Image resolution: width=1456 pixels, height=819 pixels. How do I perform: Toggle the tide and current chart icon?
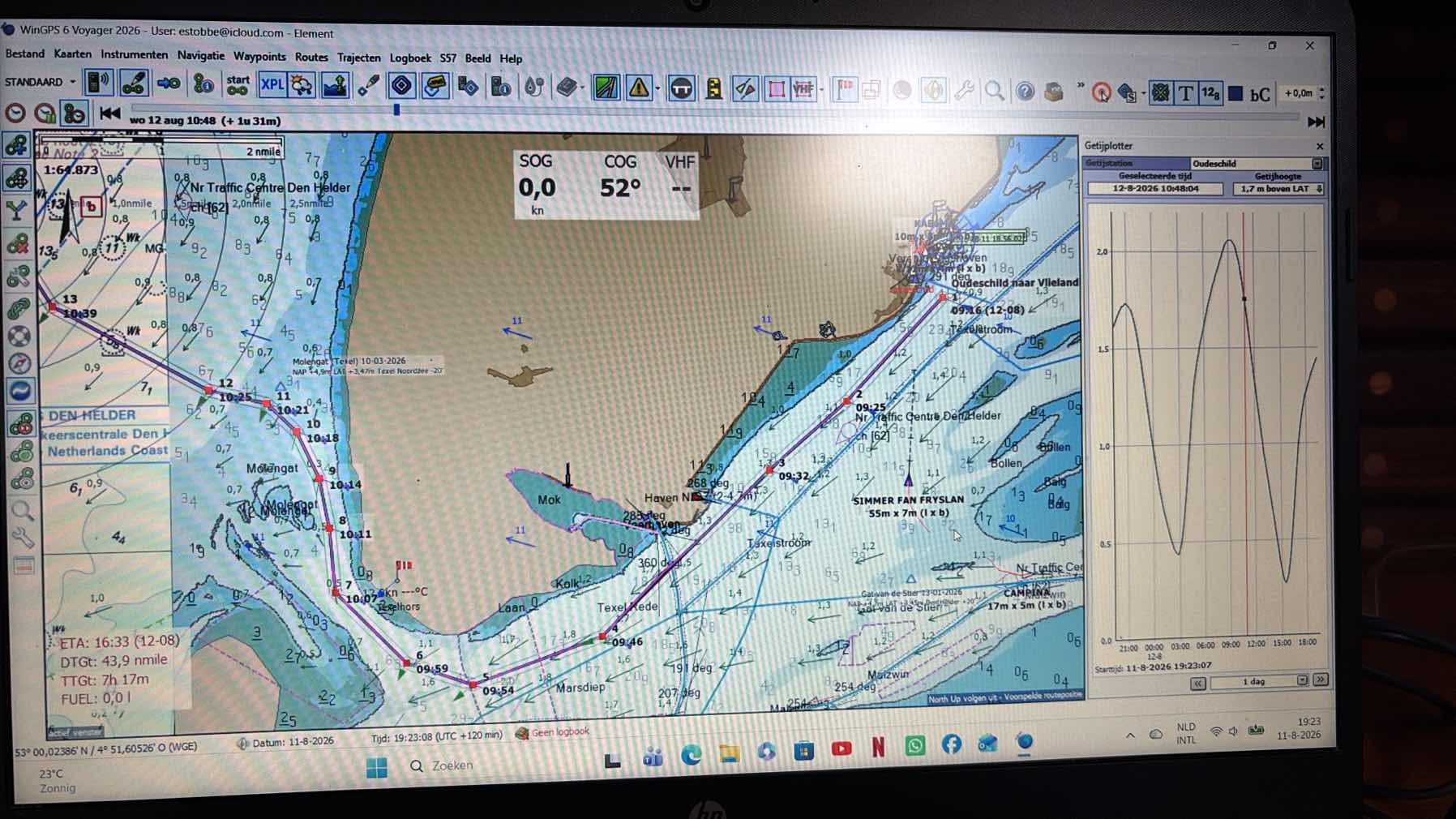pyautogui.click(x=334, y=85)
